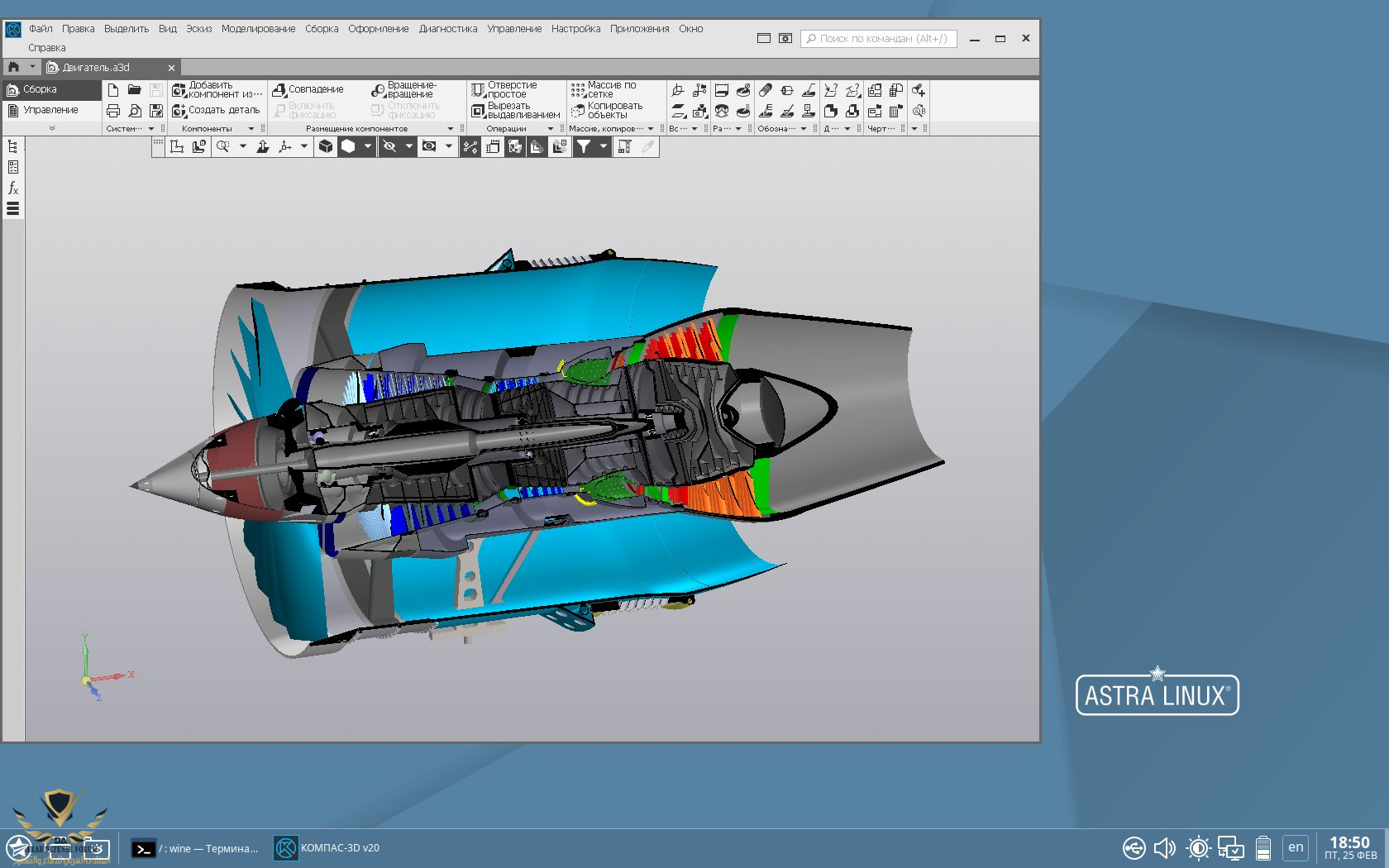
Task: Toggle the filter funnel button
Action: tap(584, 146)
